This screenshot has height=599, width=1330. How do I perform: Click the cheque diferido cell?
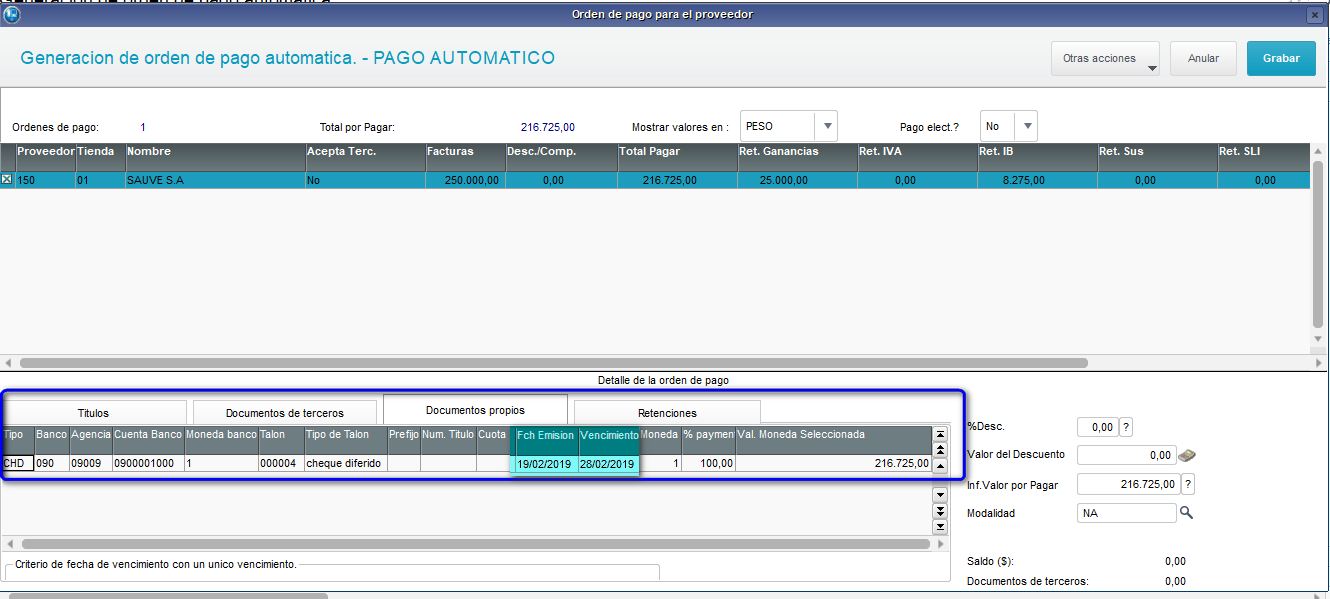tap(345, 464)
